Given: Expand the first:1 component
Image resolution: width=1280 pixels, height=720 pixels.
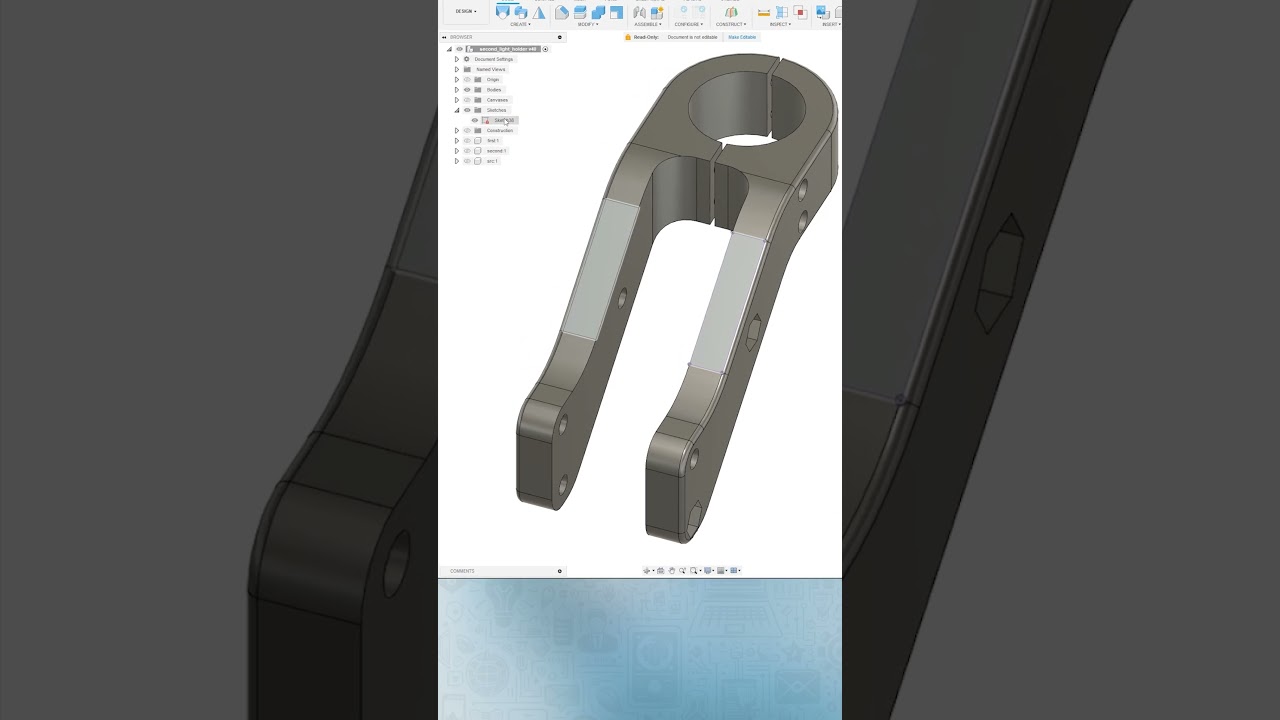Looking at the screenshot, I should (x=457, y=141).
